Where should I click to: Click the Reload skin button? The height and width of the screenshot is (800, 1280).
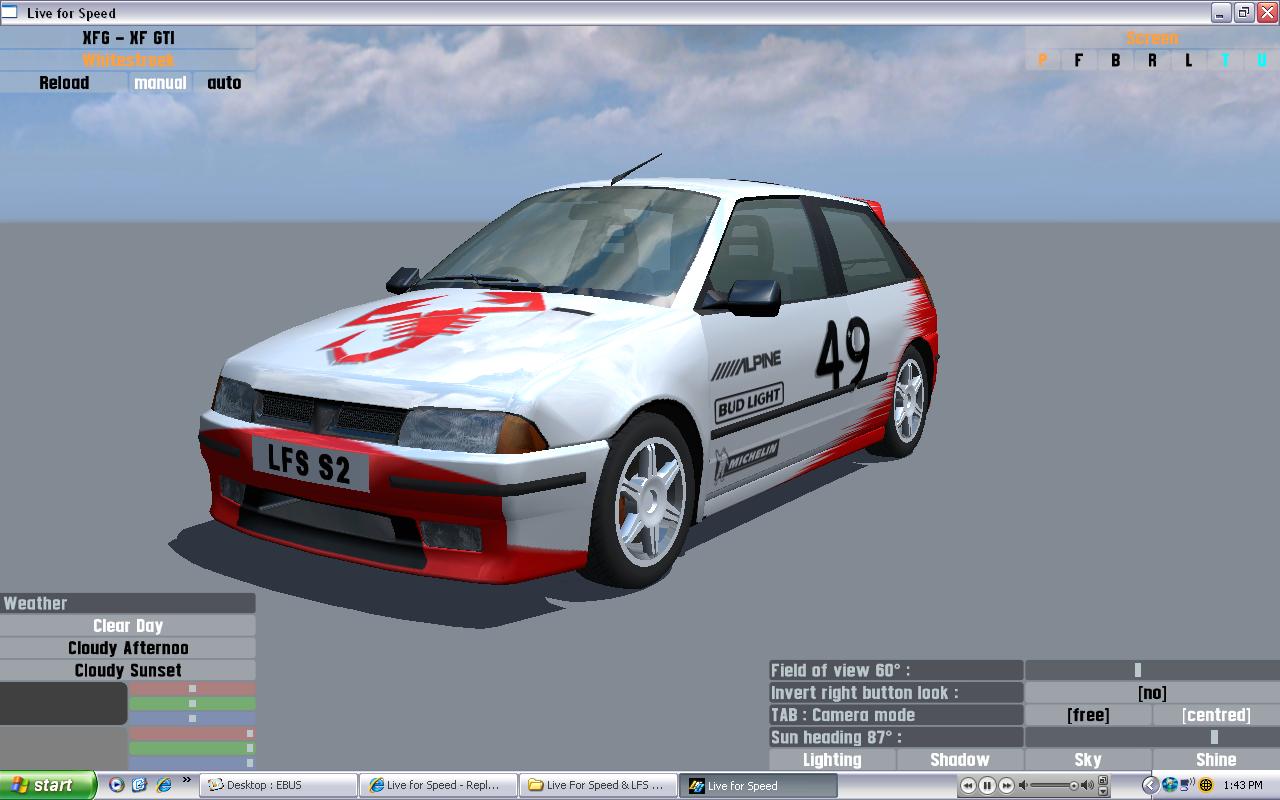pyautogui.click(x=64, y=83)
